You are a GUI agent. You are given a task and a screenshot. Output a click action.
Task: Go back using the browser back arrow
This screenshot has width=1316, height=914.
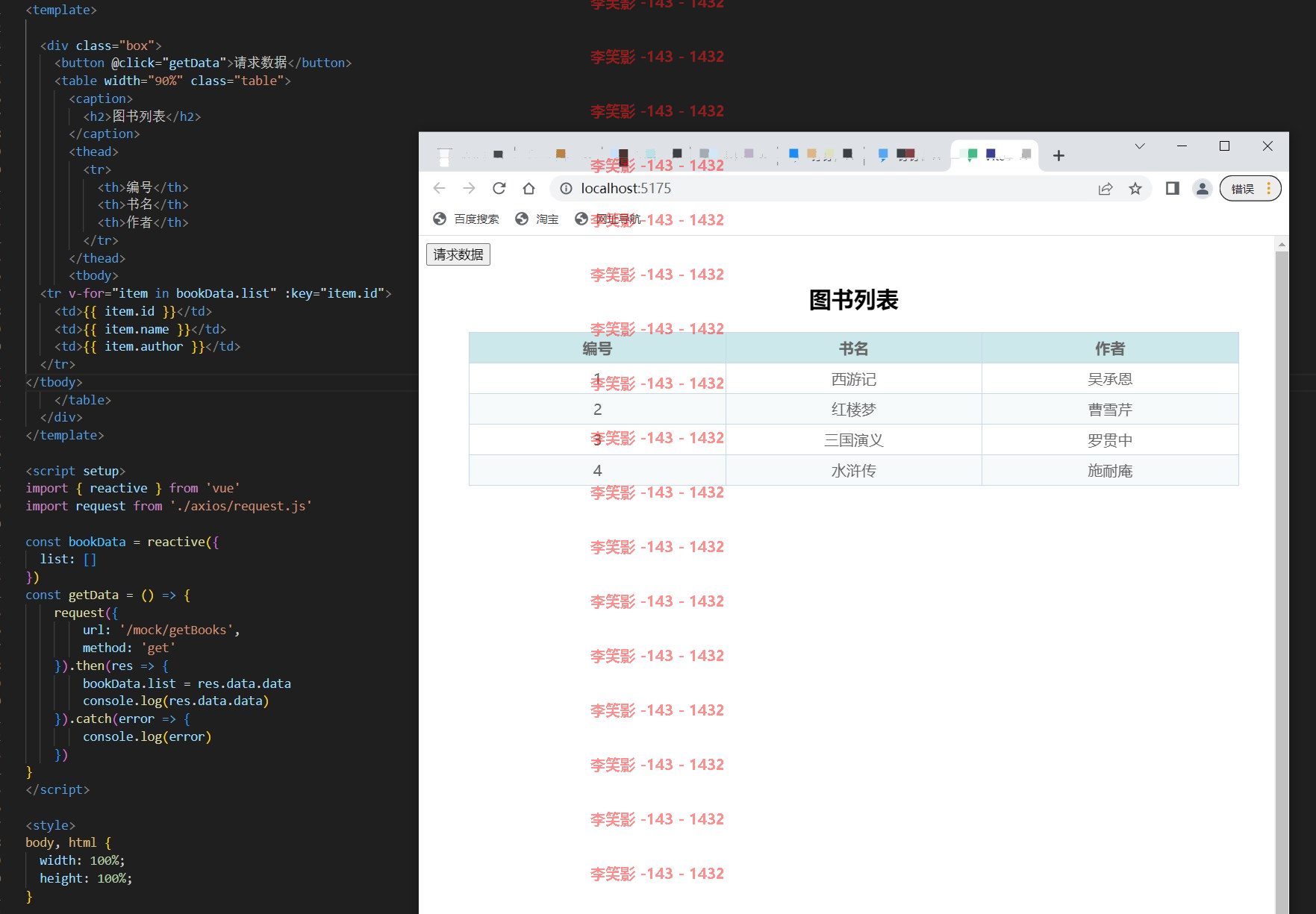coord(439,188)
